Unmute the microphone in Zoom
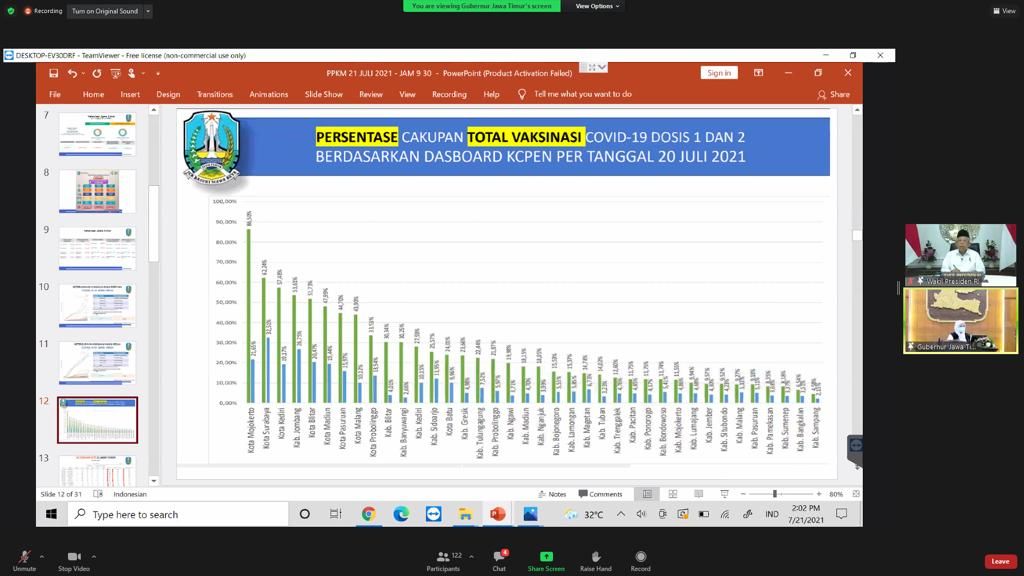 (24, 557)
